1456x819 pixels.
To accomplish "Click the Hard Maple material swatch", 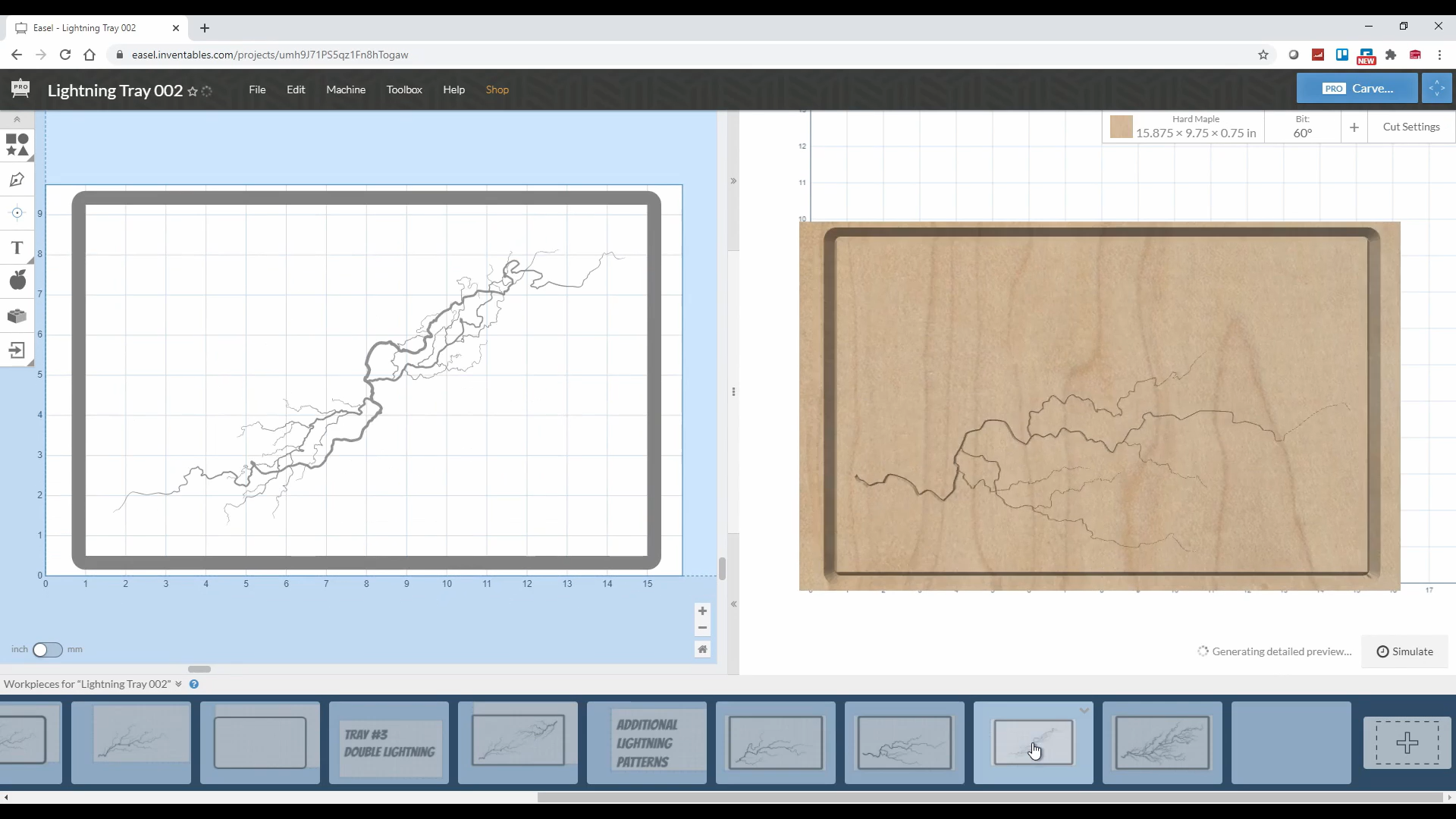I will coord(1121,127).
